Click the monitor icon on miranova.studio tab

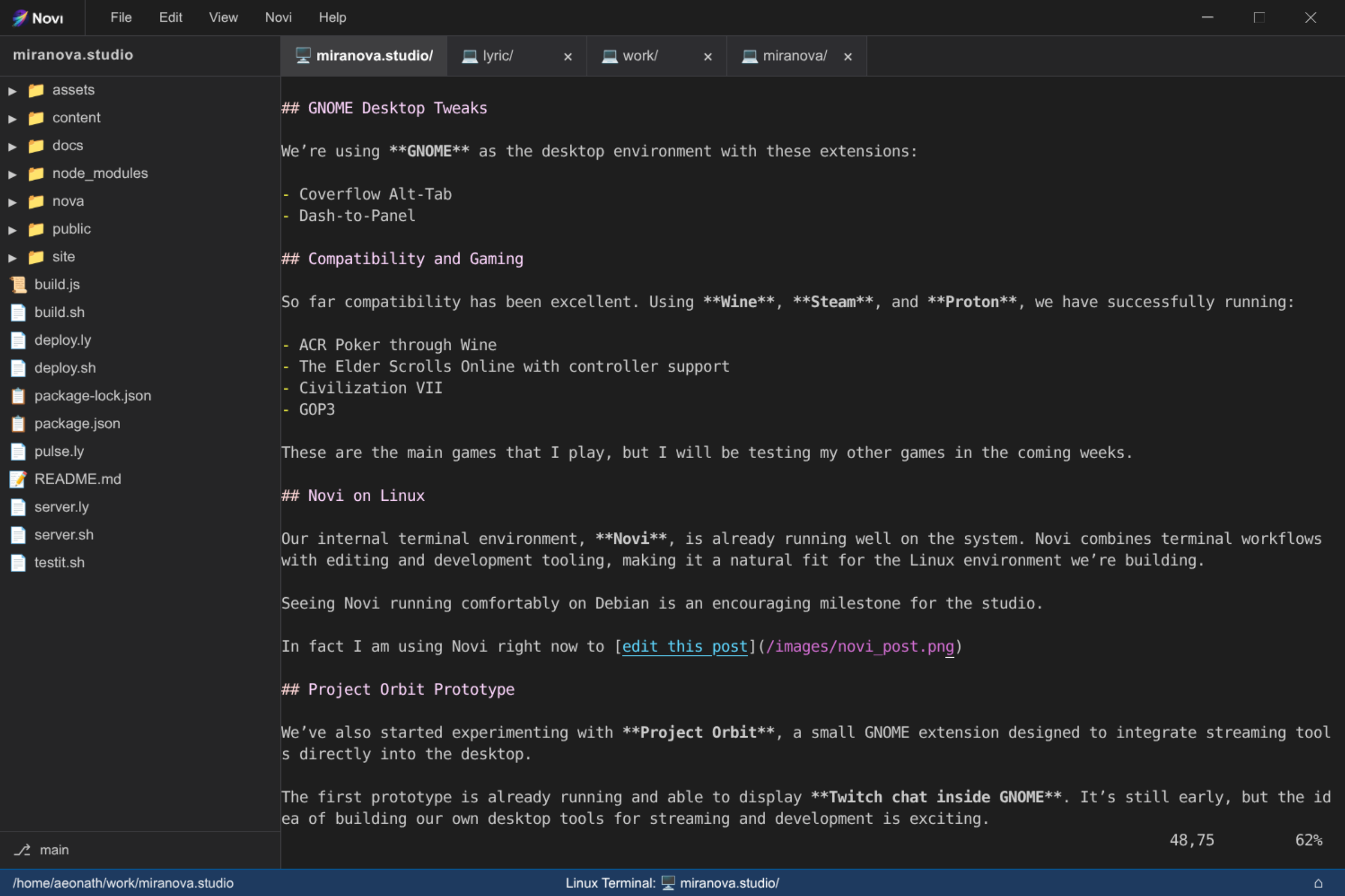click(302, 56)
